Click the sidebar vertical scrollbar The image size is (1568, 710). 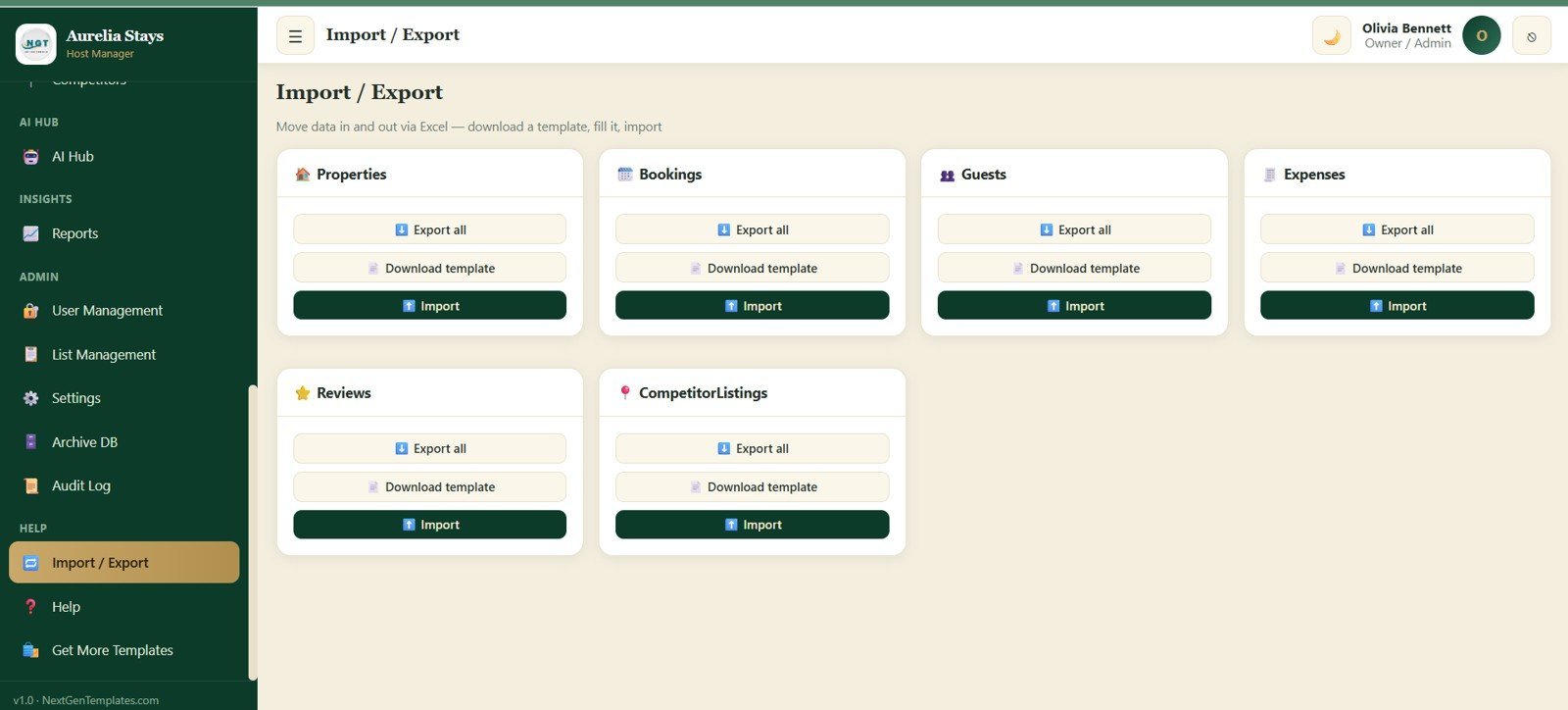[x=253, y=532]
